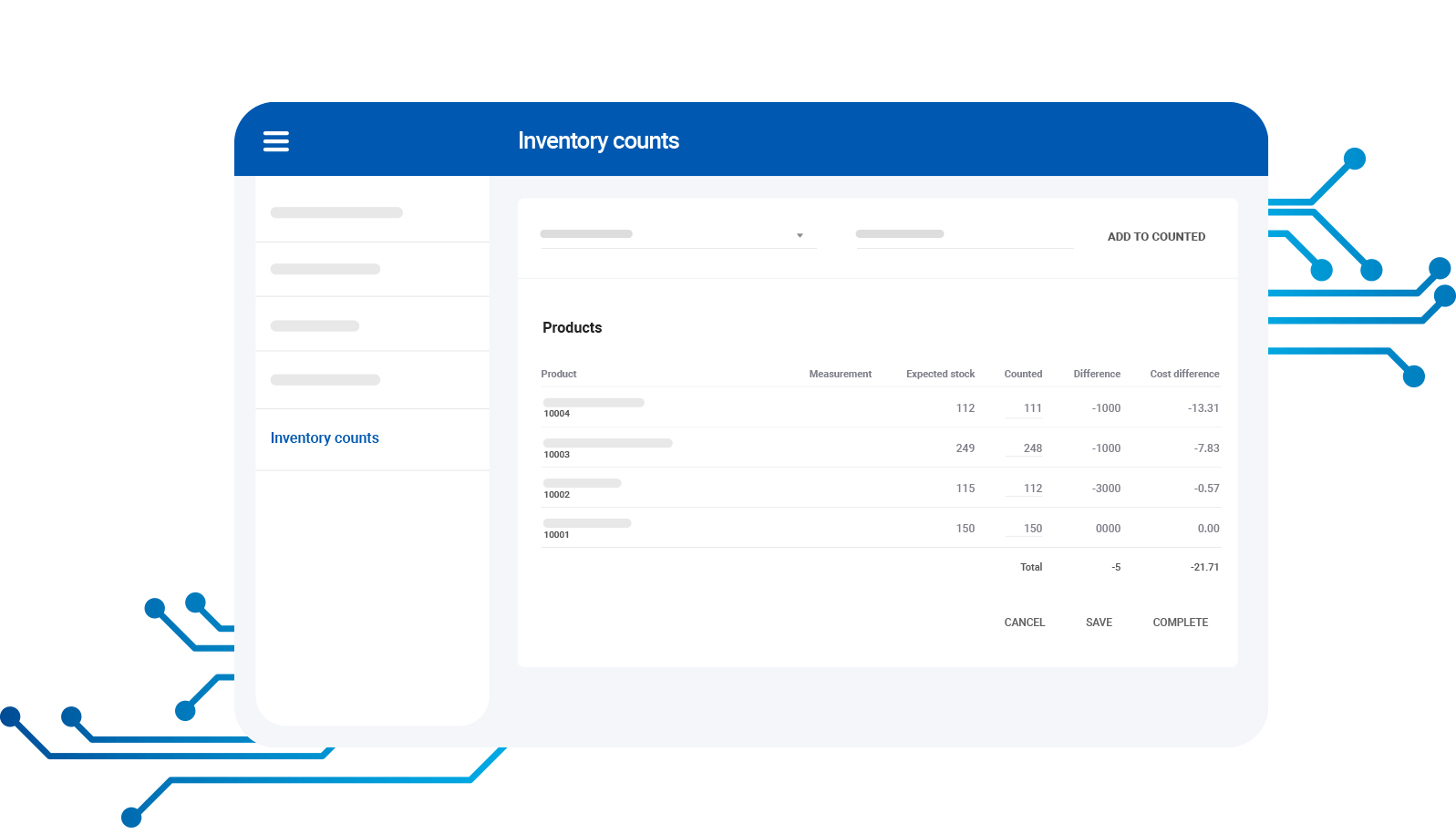Sort by the Expected stock column header
Viewport: 1456px width, 834px height.
click(x=940, y=374)
